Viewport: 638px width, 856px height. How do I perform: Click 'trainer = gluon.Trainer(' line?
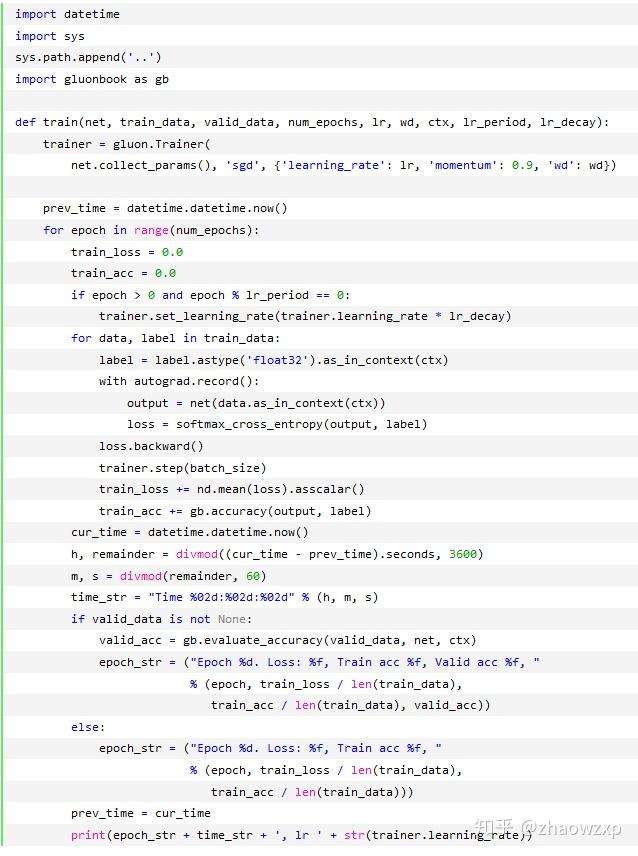click(127, 144)
